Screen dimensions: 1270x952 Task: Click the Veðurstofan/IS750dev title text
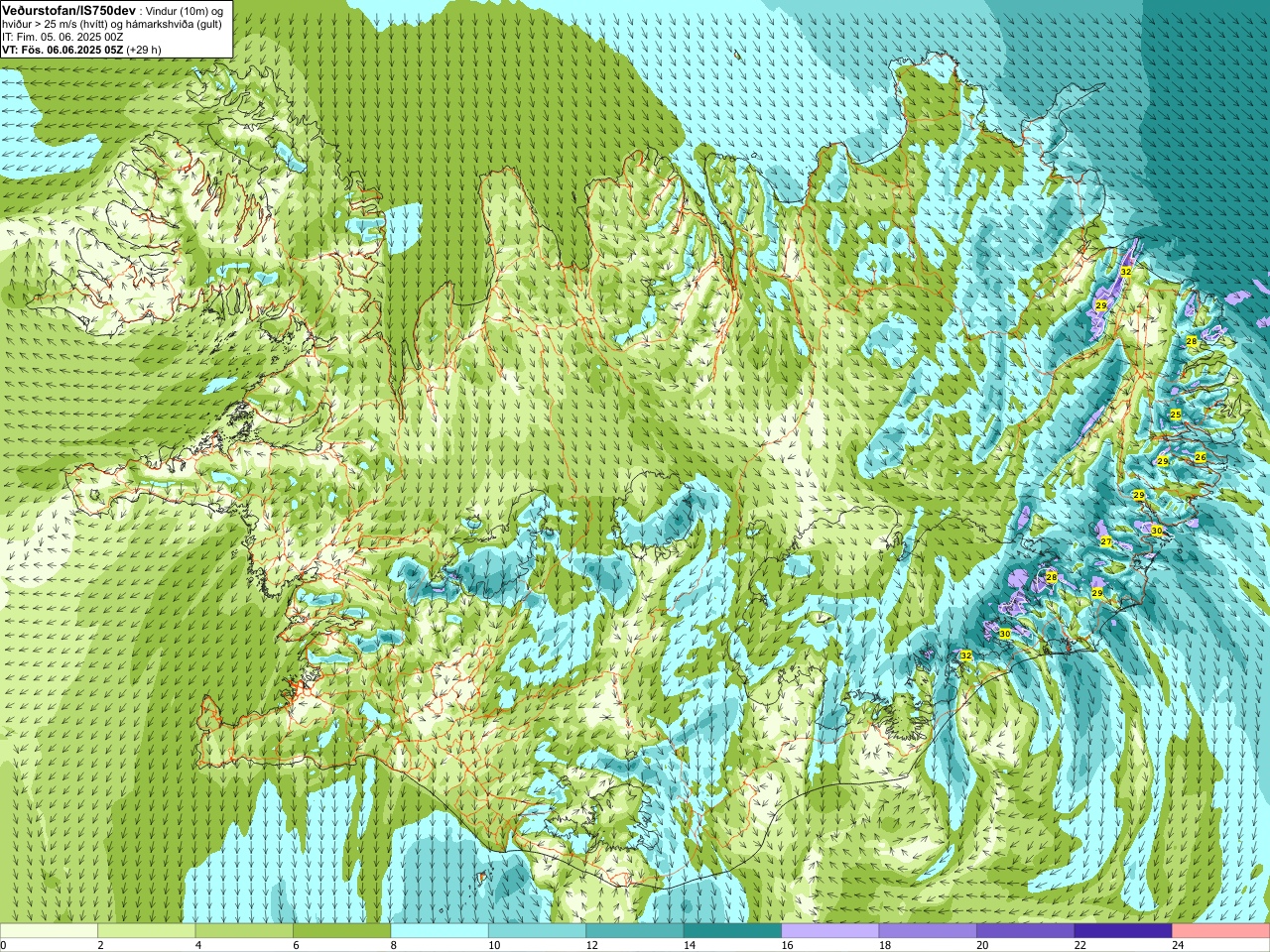(x=68, y=10)
